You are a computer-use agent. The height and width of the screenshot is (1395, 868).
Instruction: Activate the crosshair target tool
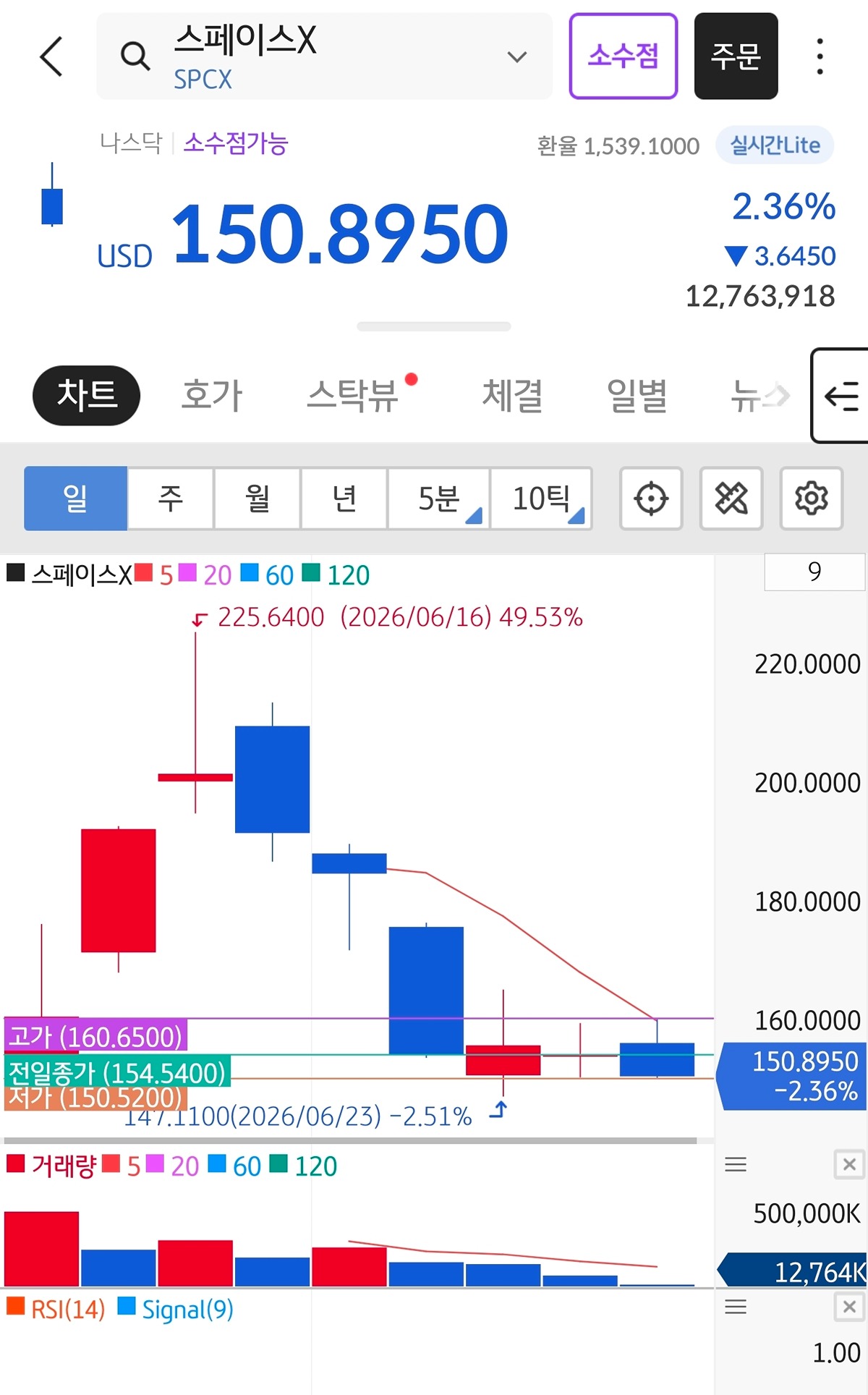[651, 499]
